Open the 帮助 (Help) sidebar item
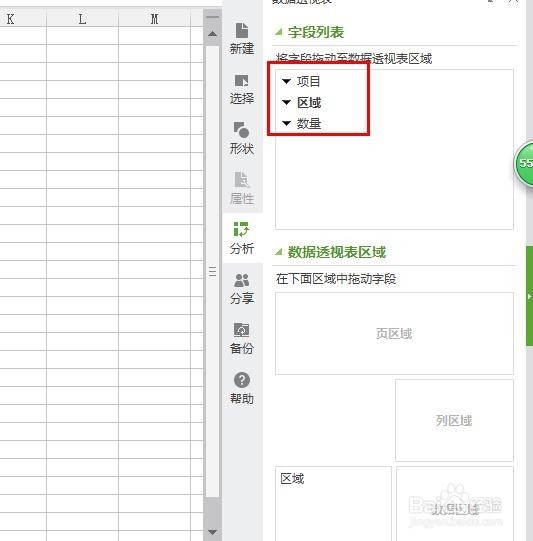The image size is (533, 541). pyautogui.click(x=242, y=388)
